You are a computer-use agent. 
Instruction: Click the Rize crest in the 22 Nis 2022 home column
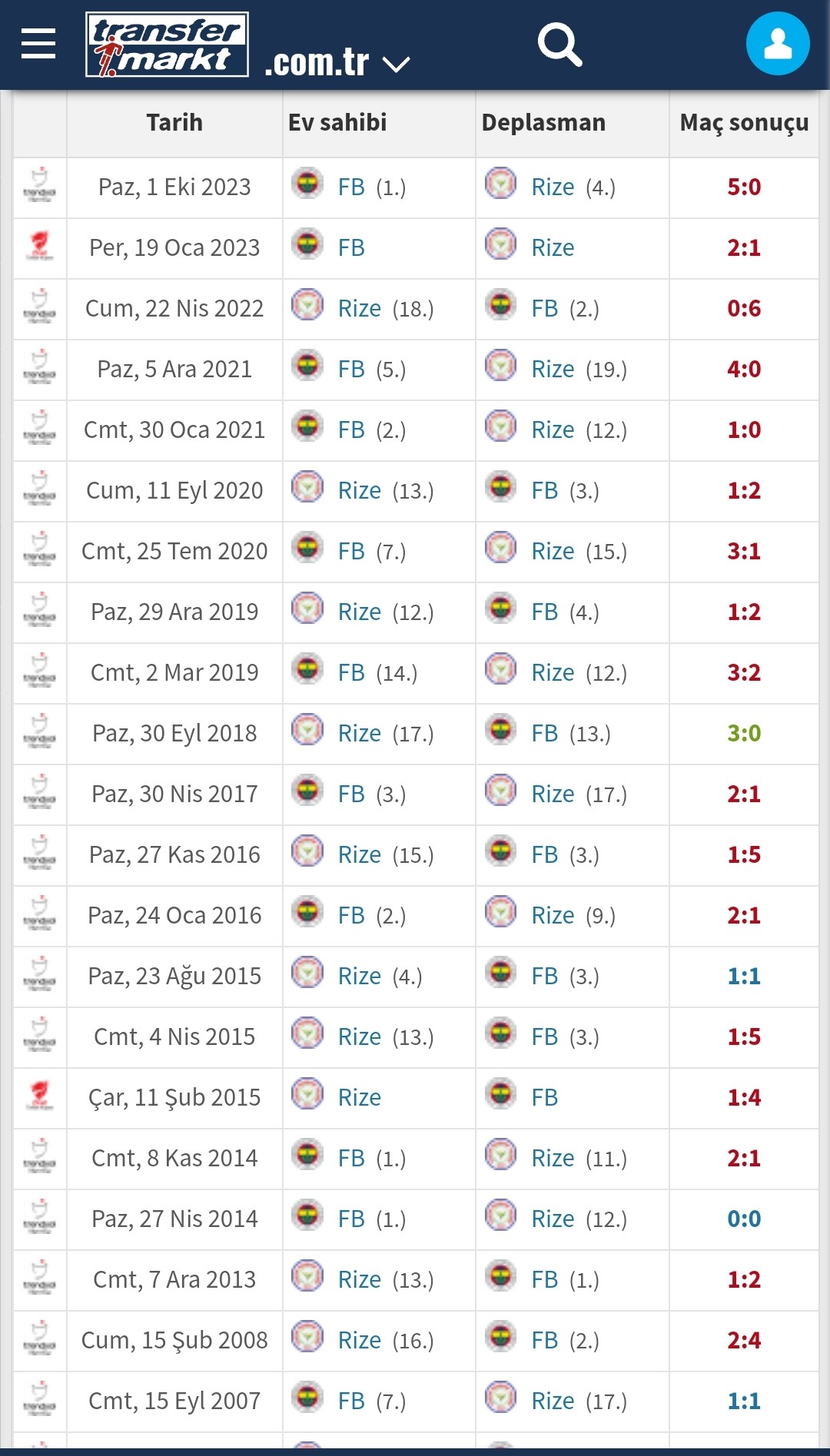[x=307, y=305]
